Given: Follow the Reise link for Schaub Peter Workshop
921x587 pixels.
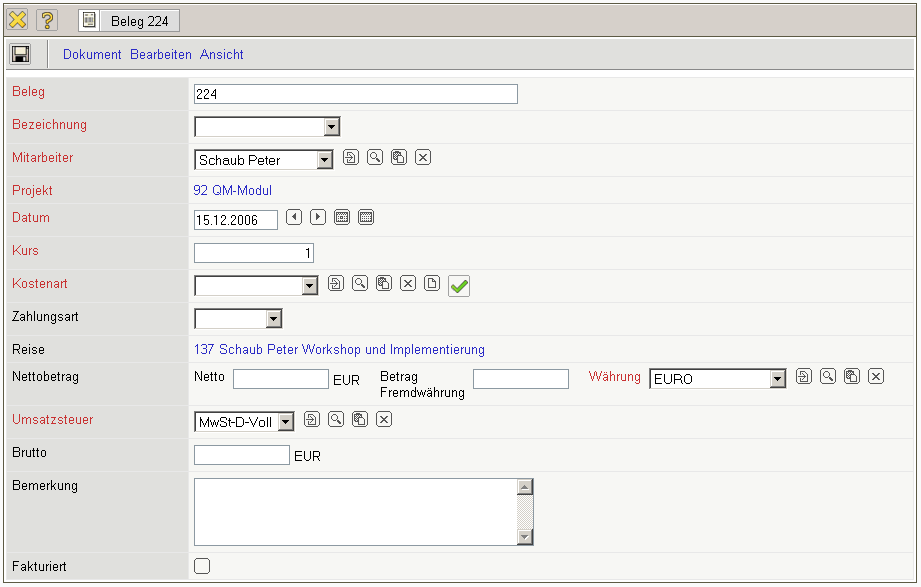Looking at the screenshot, I should point(338,350).
